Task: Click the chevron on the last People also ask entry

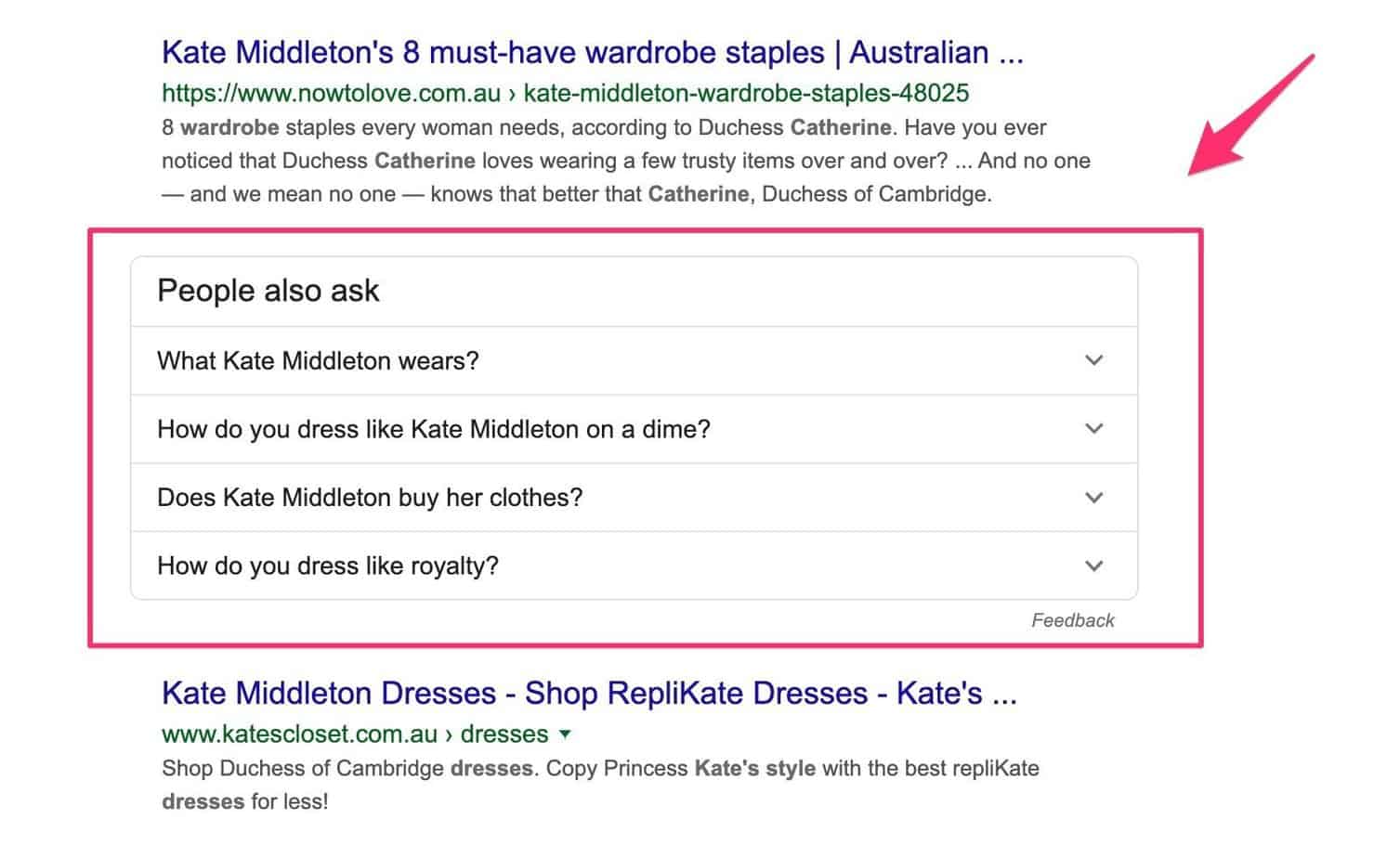Action: pos(1093,565)
